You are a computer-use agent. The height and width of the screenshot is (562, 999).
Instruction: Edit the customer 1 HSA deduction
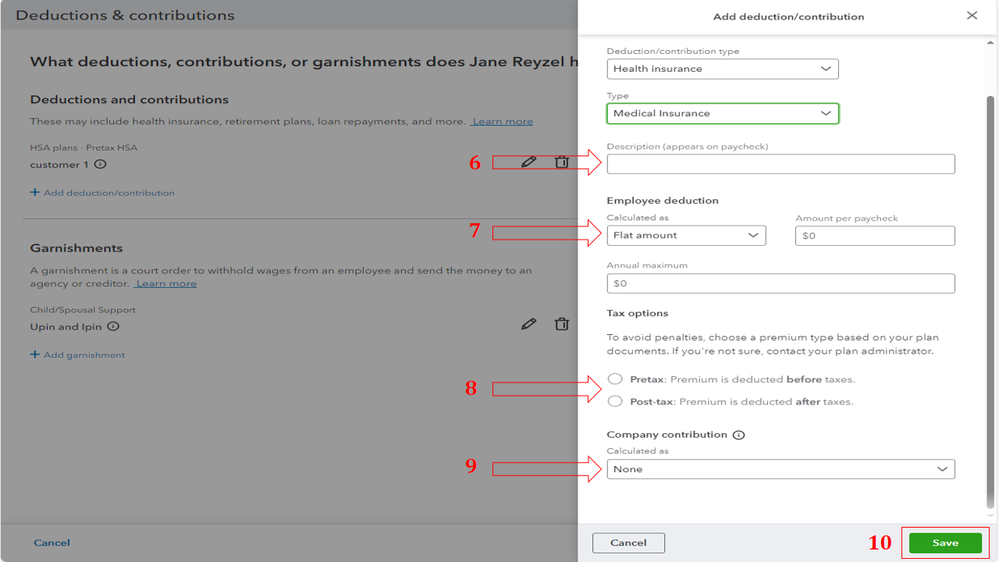click(x=529, y=162)
